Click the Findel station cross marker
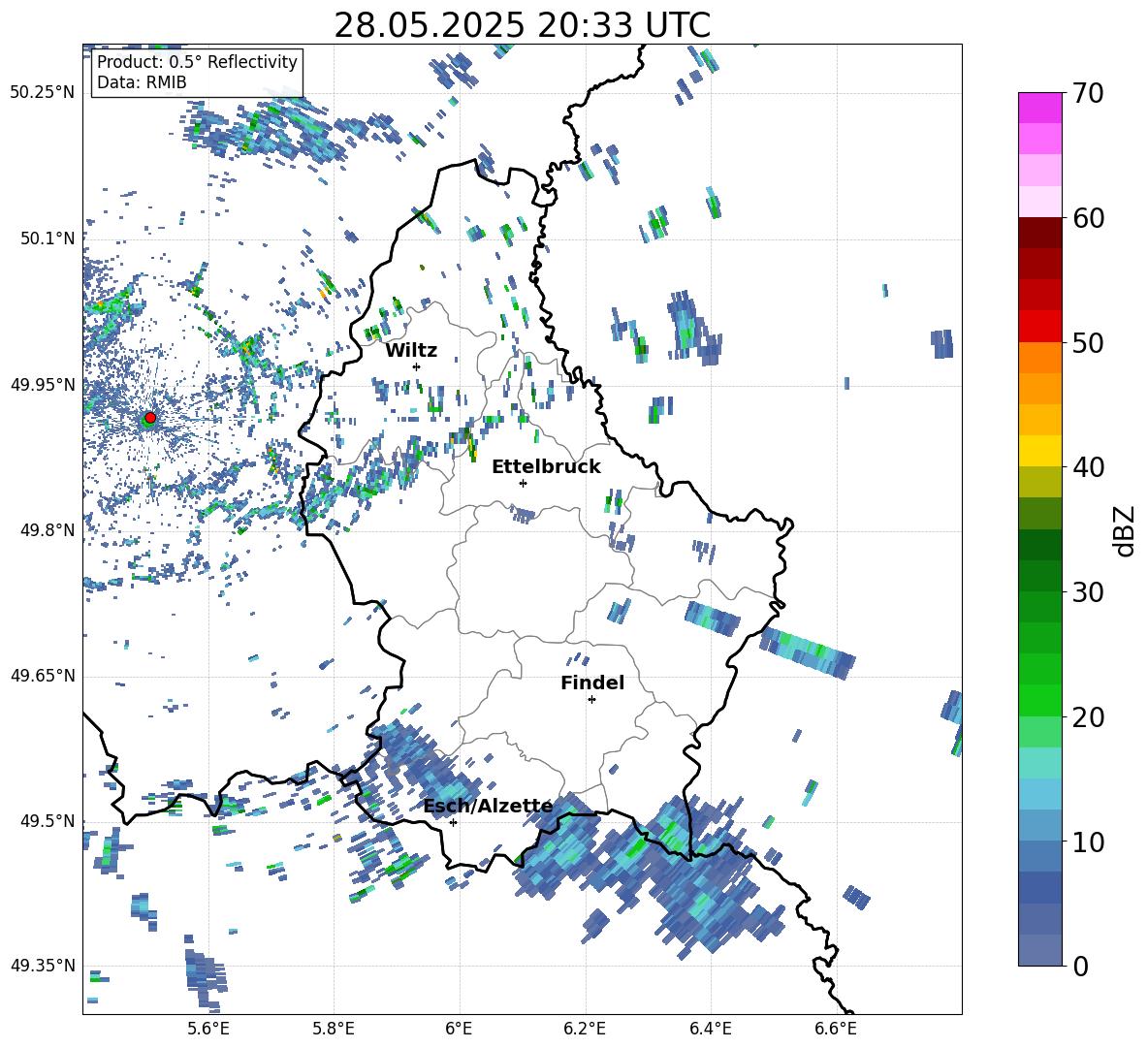 (591, 700)
